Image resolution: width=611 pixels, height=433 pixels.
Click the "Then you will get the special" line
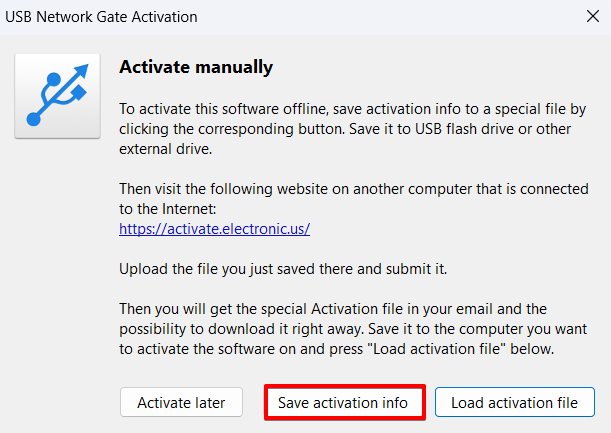click(x=332, y=310)
